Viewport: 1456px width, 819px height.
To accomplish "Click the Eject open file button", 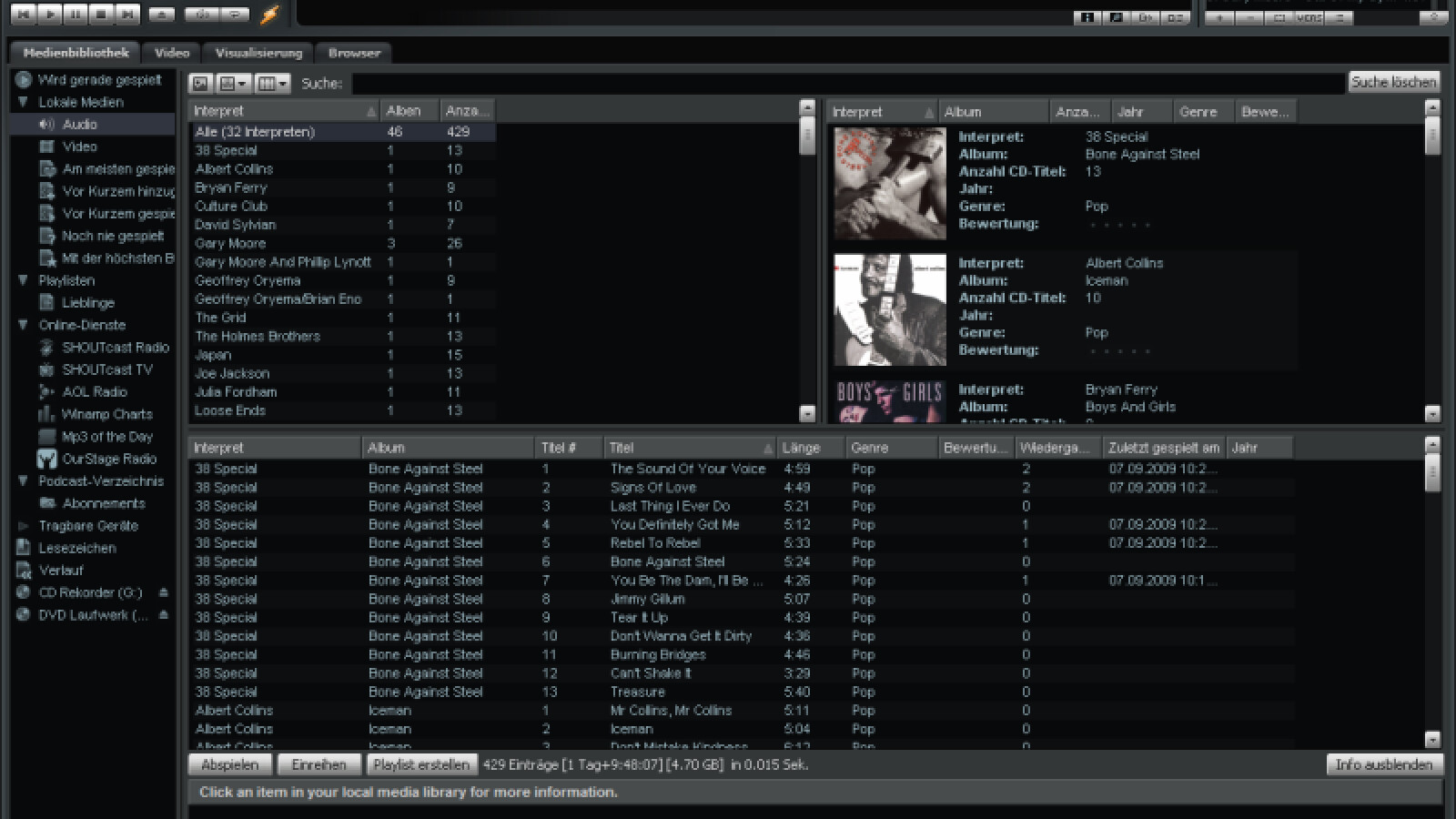I will (161, 14).
